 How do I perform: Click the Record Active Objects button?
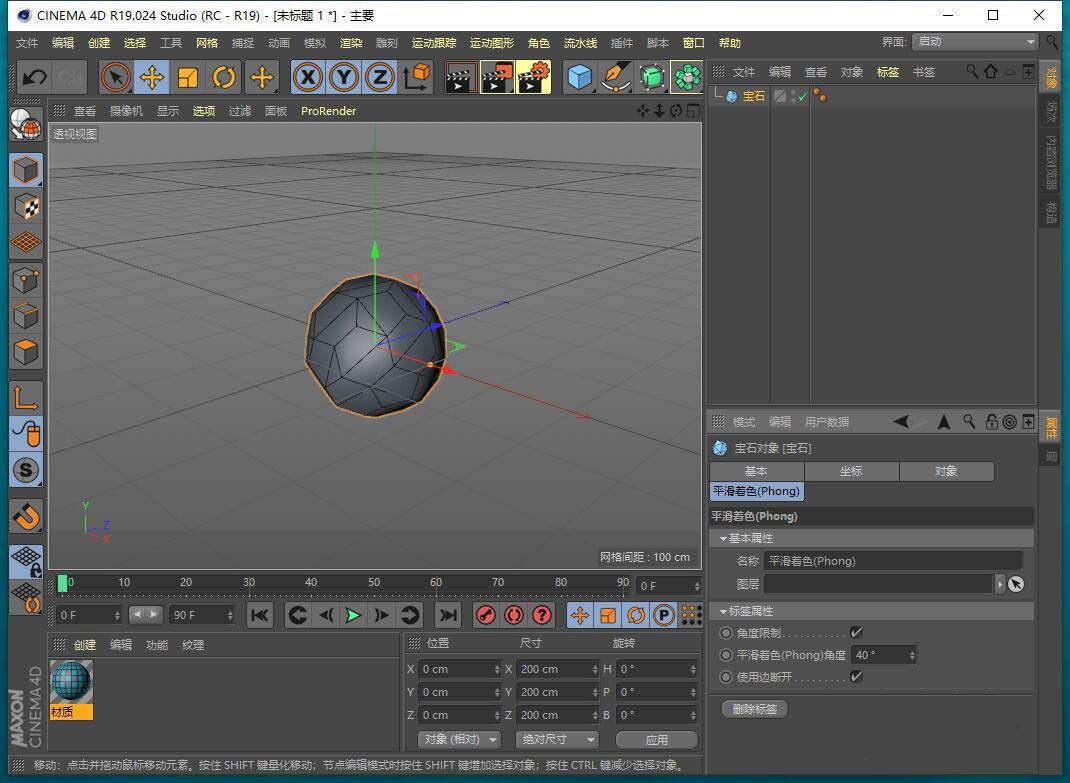click(x=485, y=615)
